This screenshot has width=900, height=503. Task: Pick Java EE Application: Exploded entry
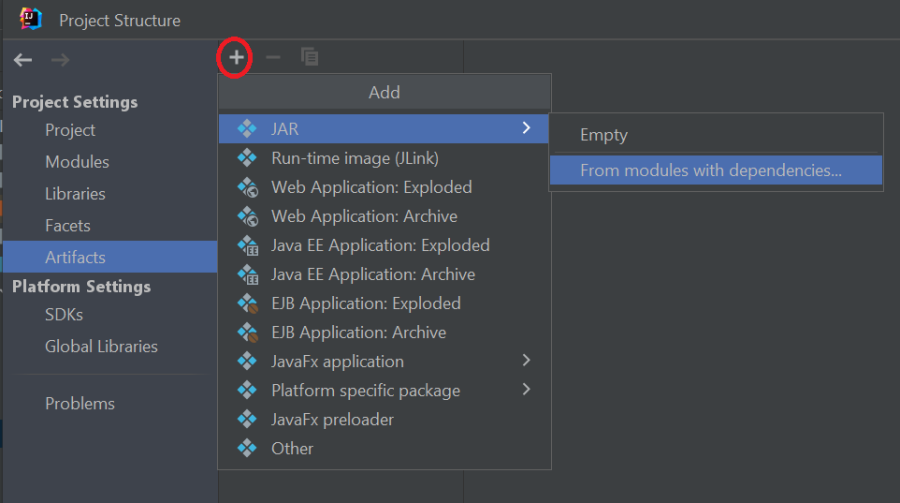[380, 245]
